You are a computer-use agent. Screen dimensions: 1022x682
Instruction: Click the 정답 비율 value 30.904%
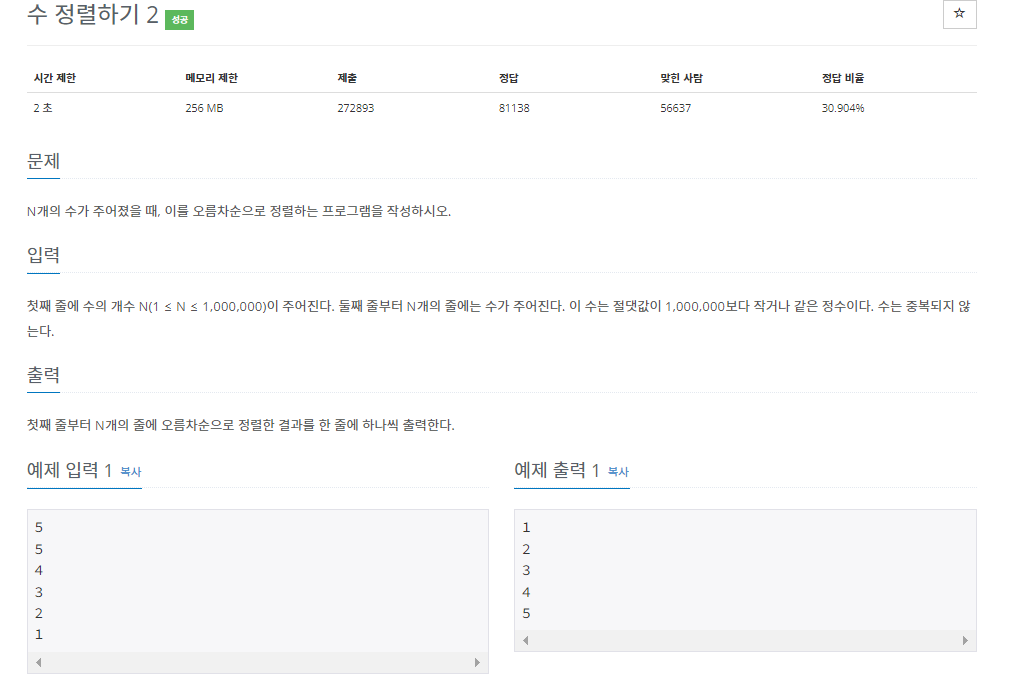[841, 106]
